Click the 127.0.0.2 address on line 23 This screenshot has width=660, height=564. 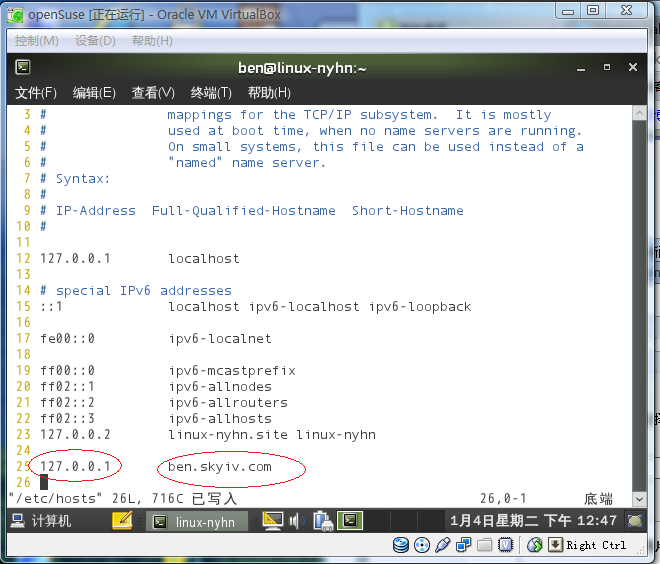pyautogui.click(x=75, y=434)
